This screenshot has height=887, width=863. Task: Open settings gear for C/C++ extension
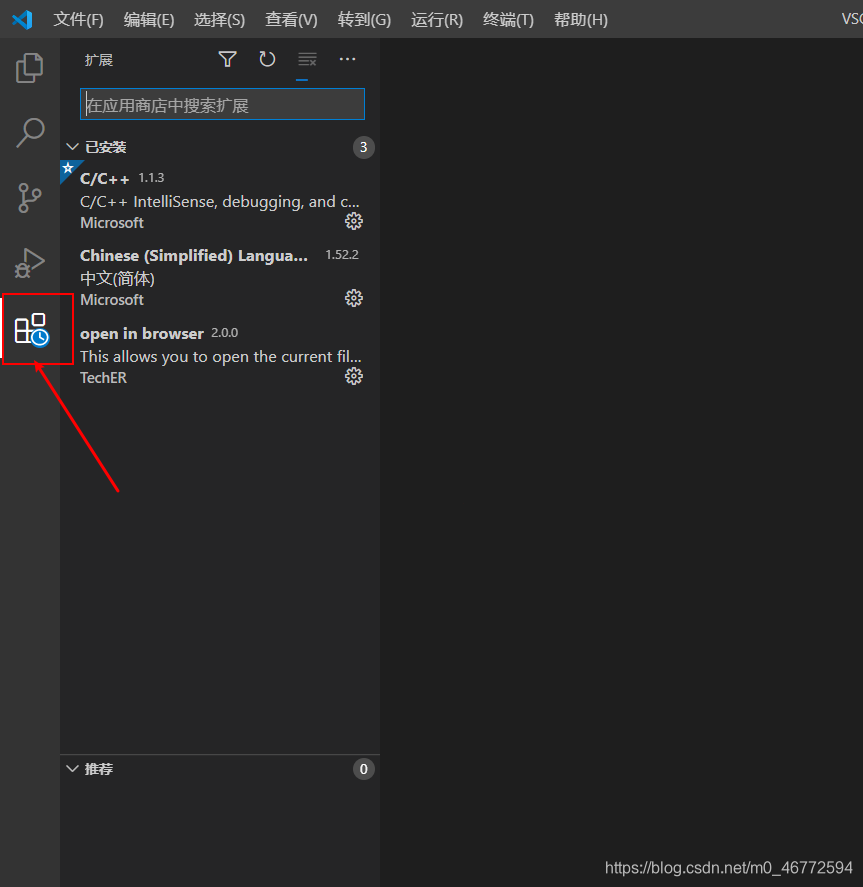click(353, 221)
